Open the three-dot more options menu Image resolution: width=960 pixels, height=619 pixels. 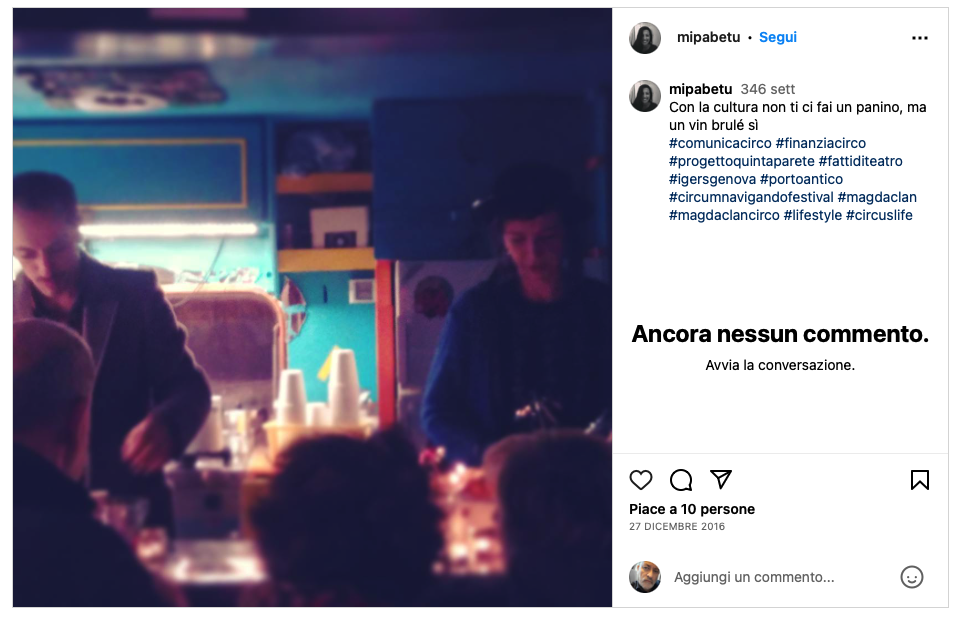(920, 38)
